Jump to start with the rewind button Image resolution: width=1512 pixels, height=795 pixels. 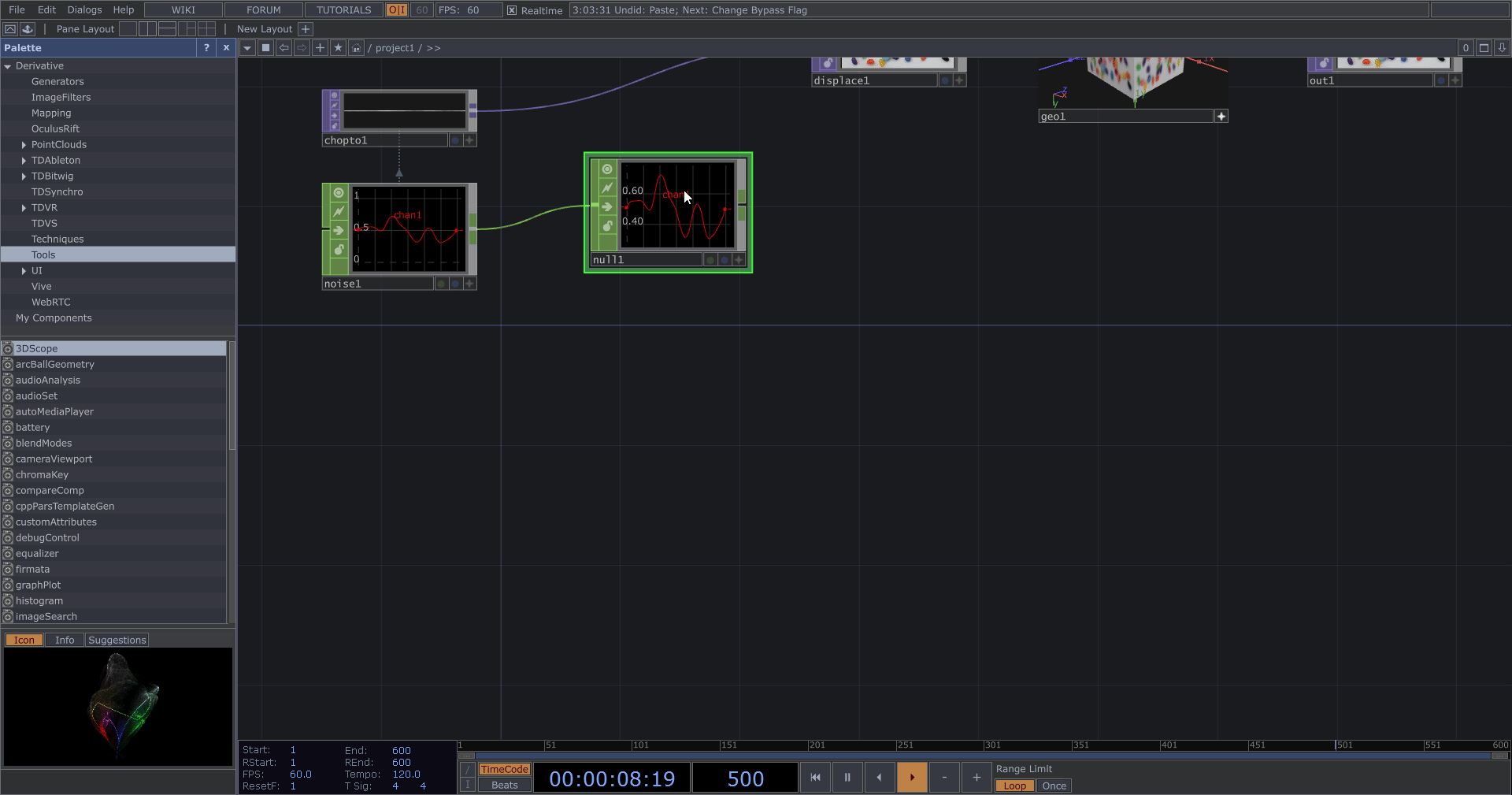tap(815, 778)
